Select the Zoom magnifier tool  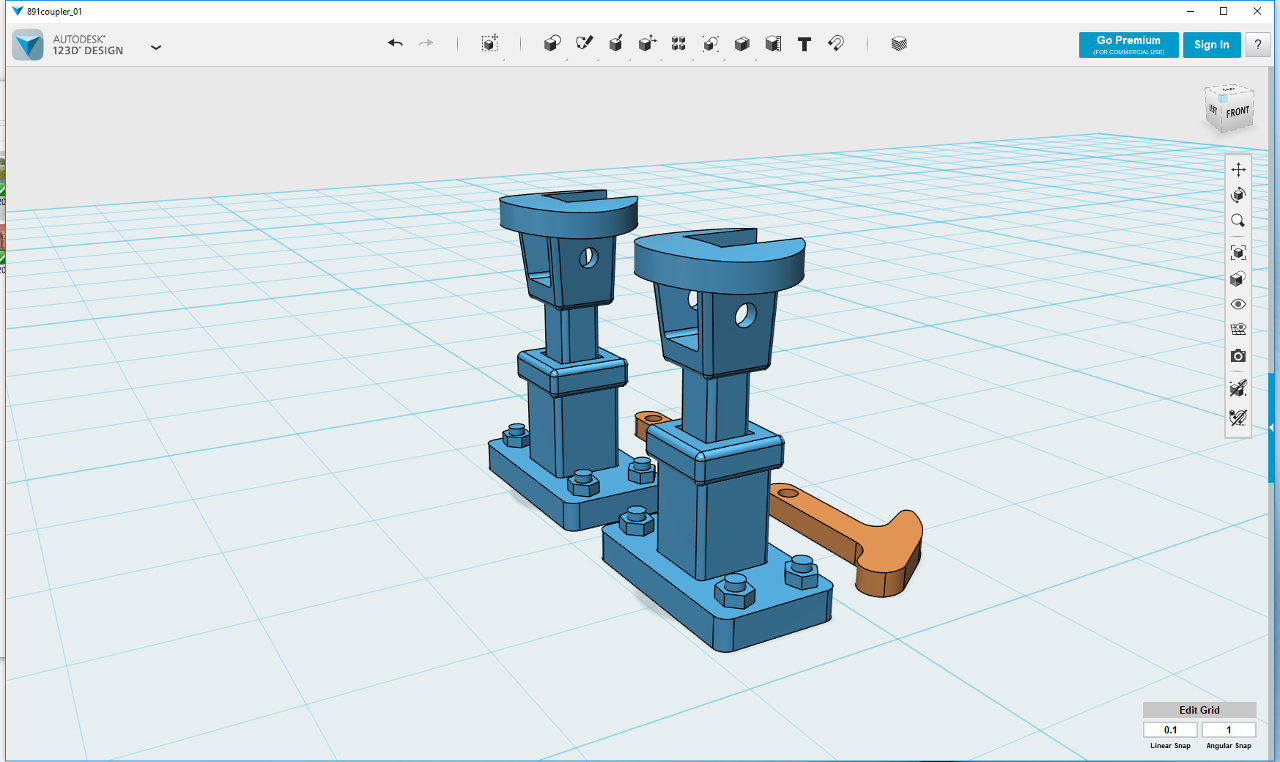coord(1238,221)
